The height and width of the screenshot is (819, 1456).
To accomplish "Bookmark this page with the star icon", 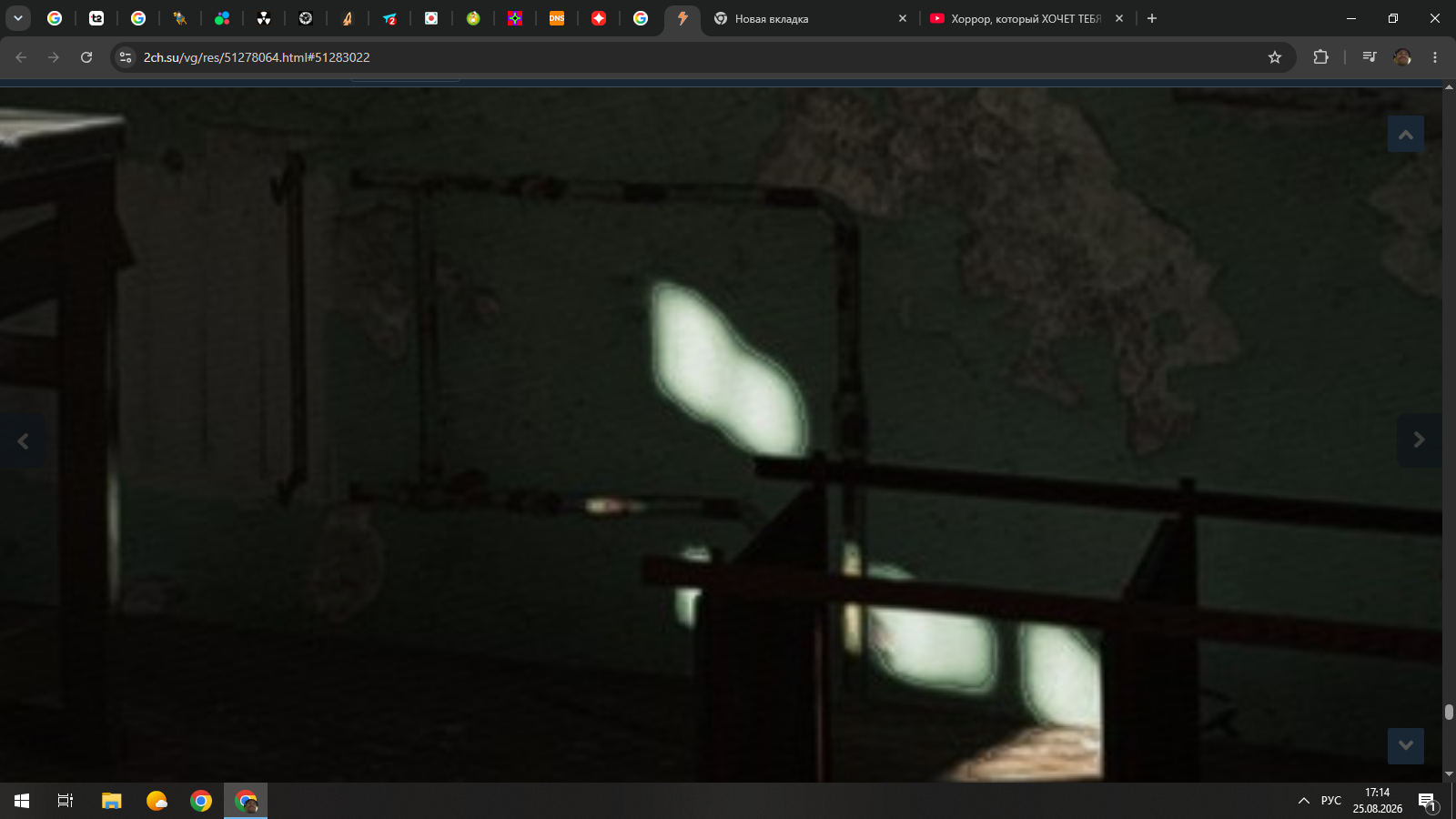I will (x=1275, y=57).
